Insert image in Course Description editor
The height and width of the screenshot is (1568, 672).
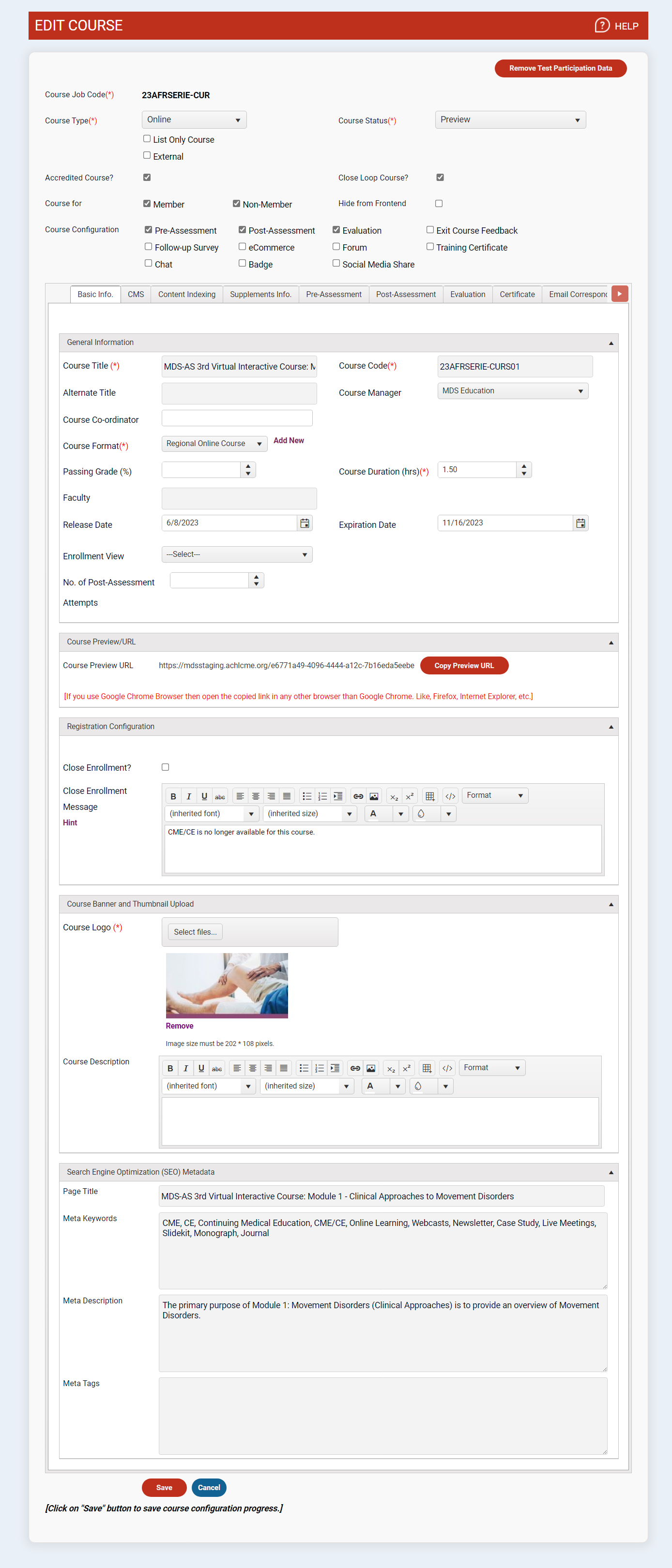point(370,1068)
